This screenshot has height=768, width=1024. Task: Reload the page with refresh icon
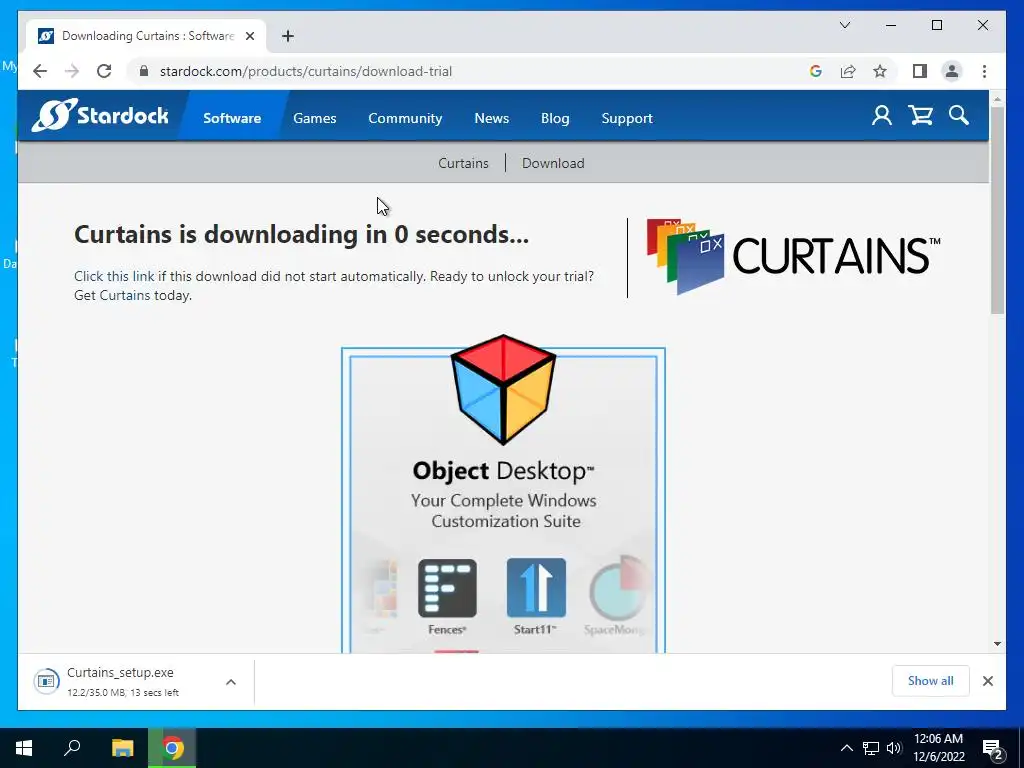pyautogui.click(x=104, y=71)
